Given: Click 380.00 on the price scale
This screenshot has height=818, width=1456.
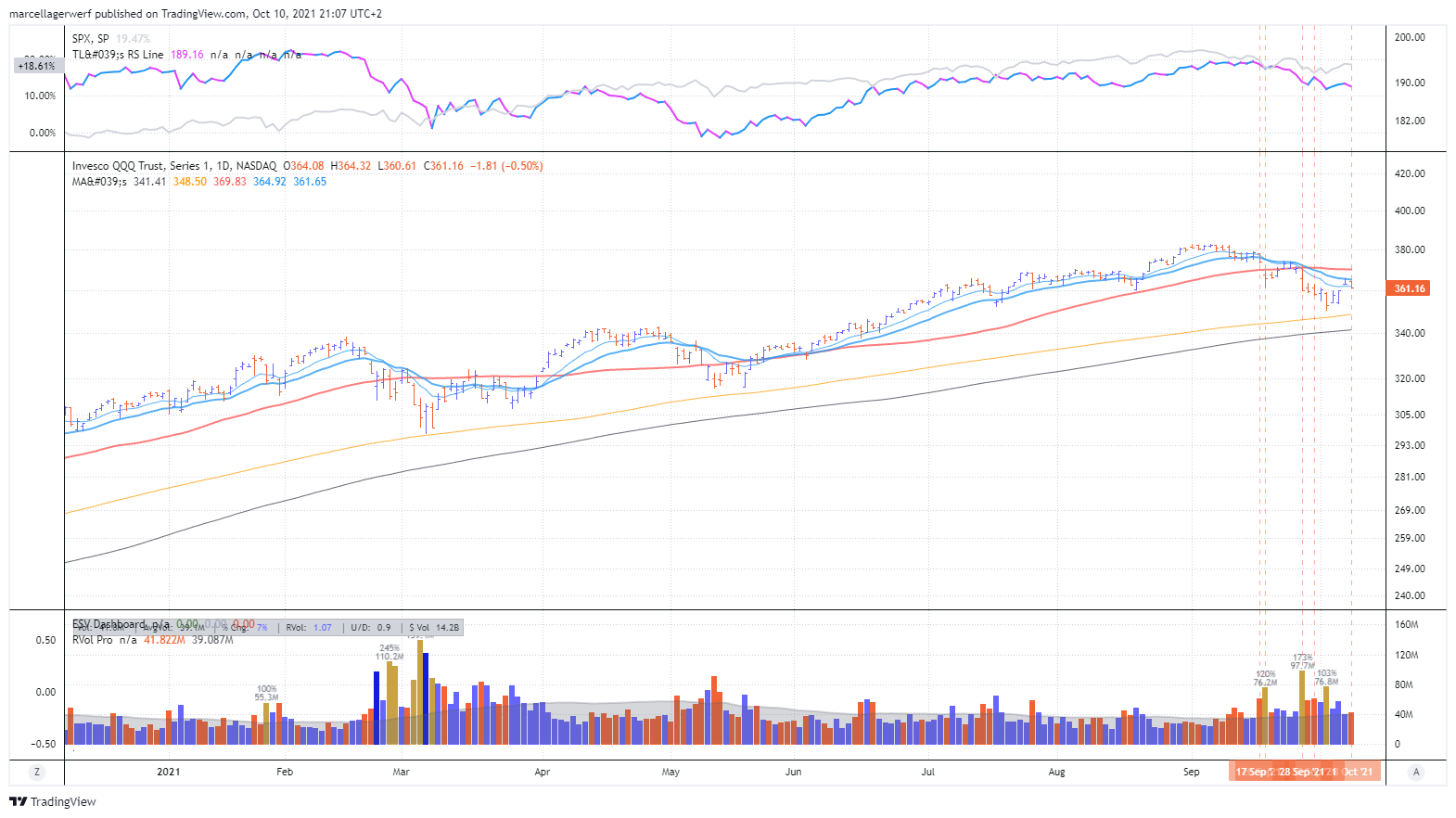Looking at the screenshot, I should pyautogui.click(x=1410, y=249).
